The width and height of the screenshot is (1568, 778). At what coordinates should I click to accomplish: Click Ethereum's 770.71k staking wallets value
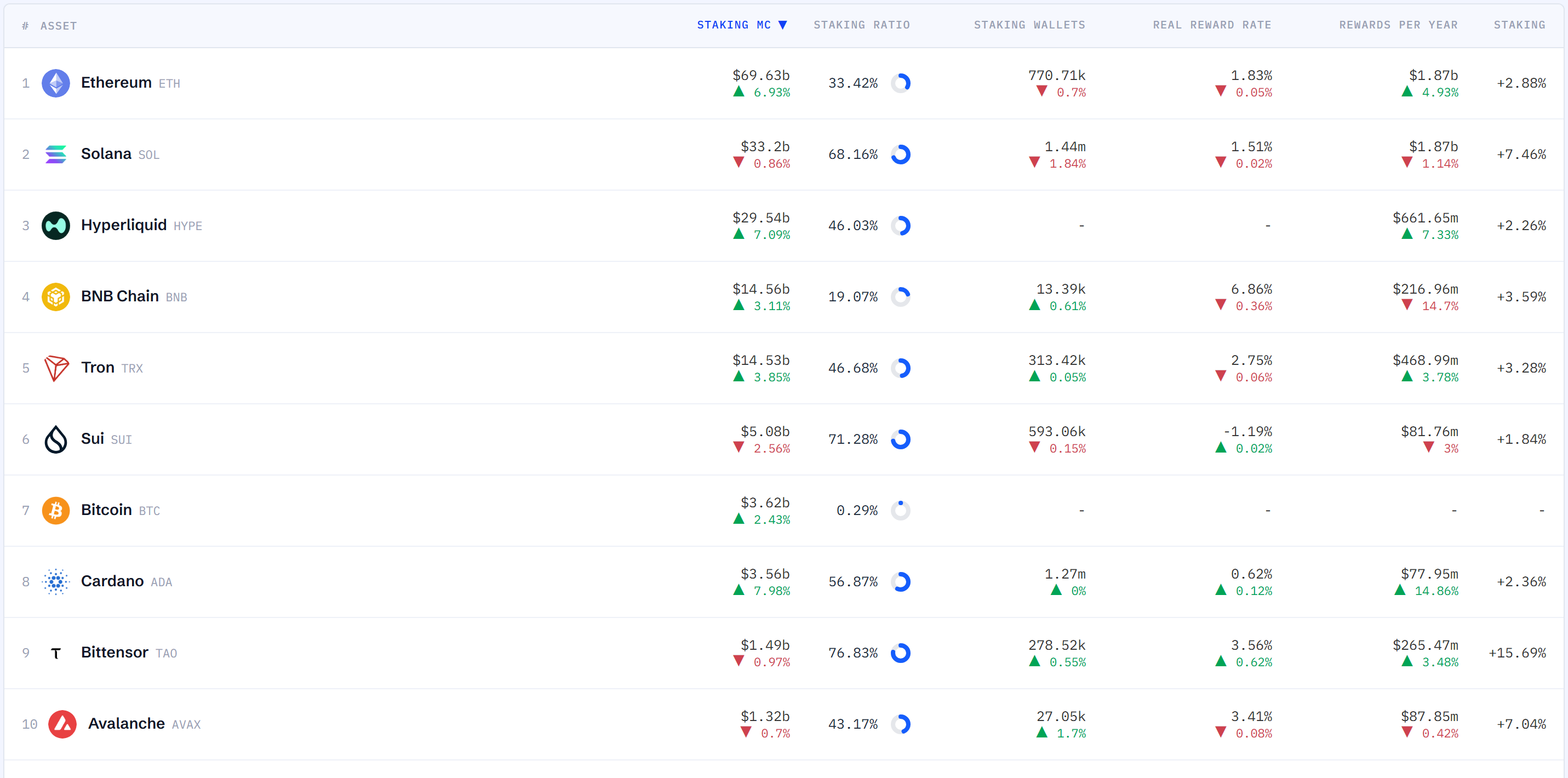click(x=1057, y=76)
